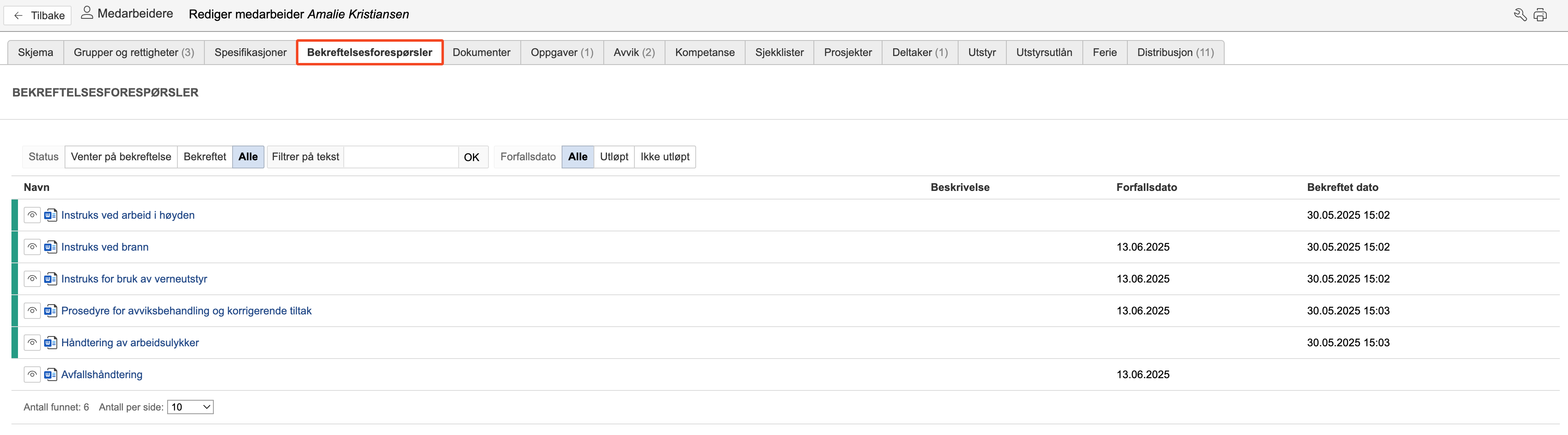This screenshot has height=435, width=1568.
Task: Click eye icon for Instruks ved brann
Action: [x=32, y=247]
